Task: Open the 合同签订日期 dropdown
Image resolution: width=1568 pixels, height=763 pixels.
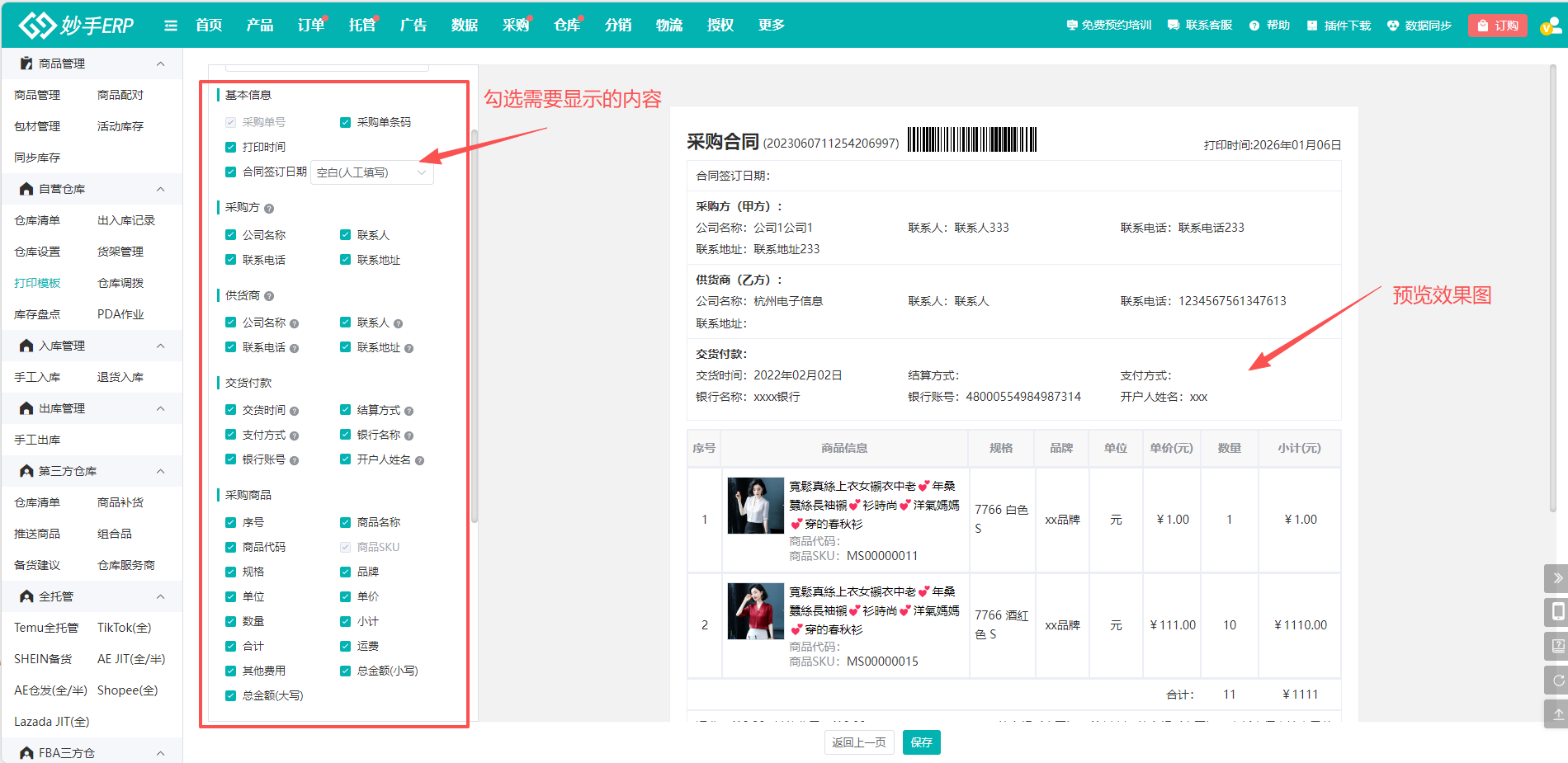Action: pyautogui.click(x=371, y=172)
